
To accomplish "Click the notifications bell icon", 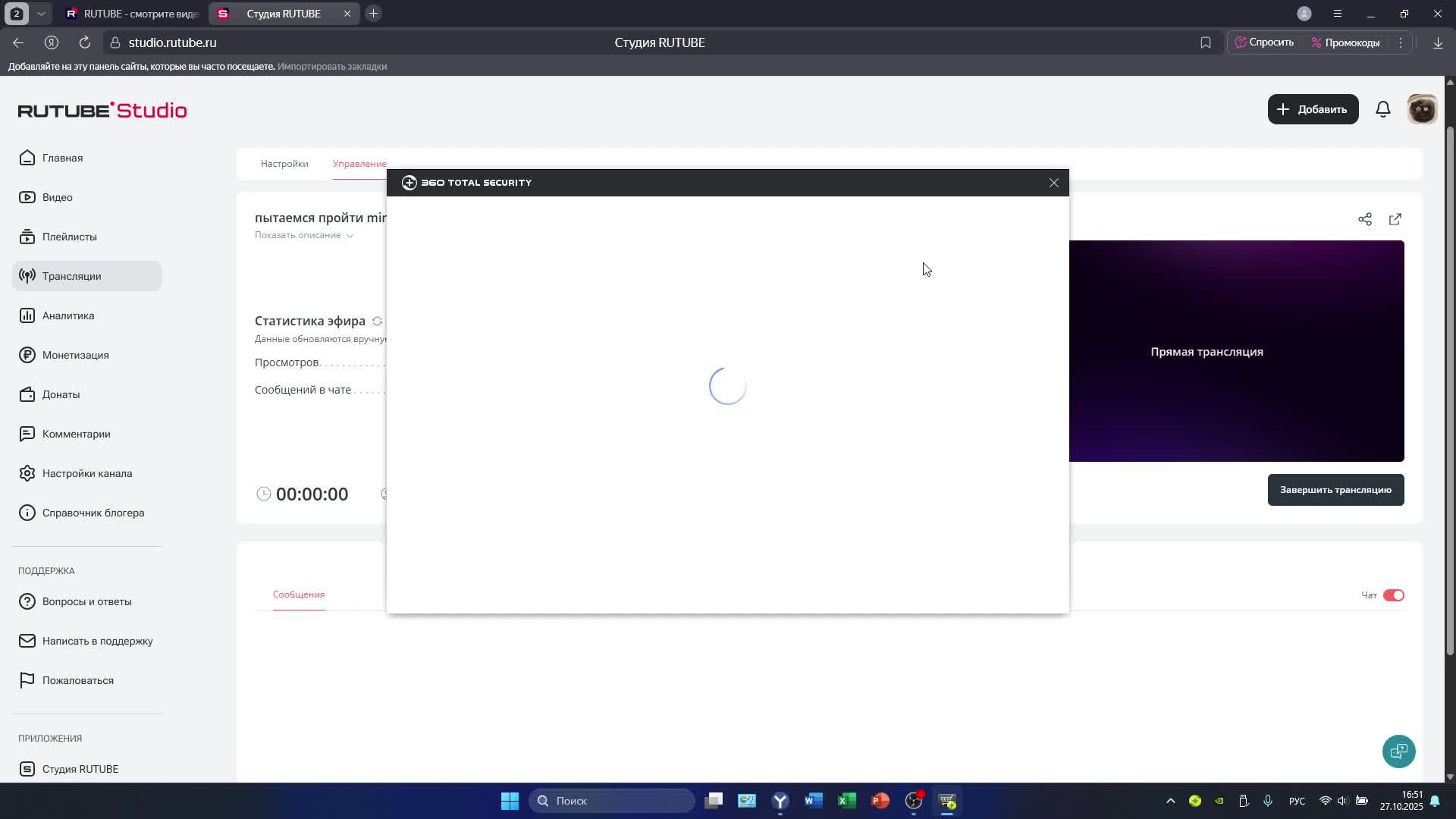I will coord(1383,109).
